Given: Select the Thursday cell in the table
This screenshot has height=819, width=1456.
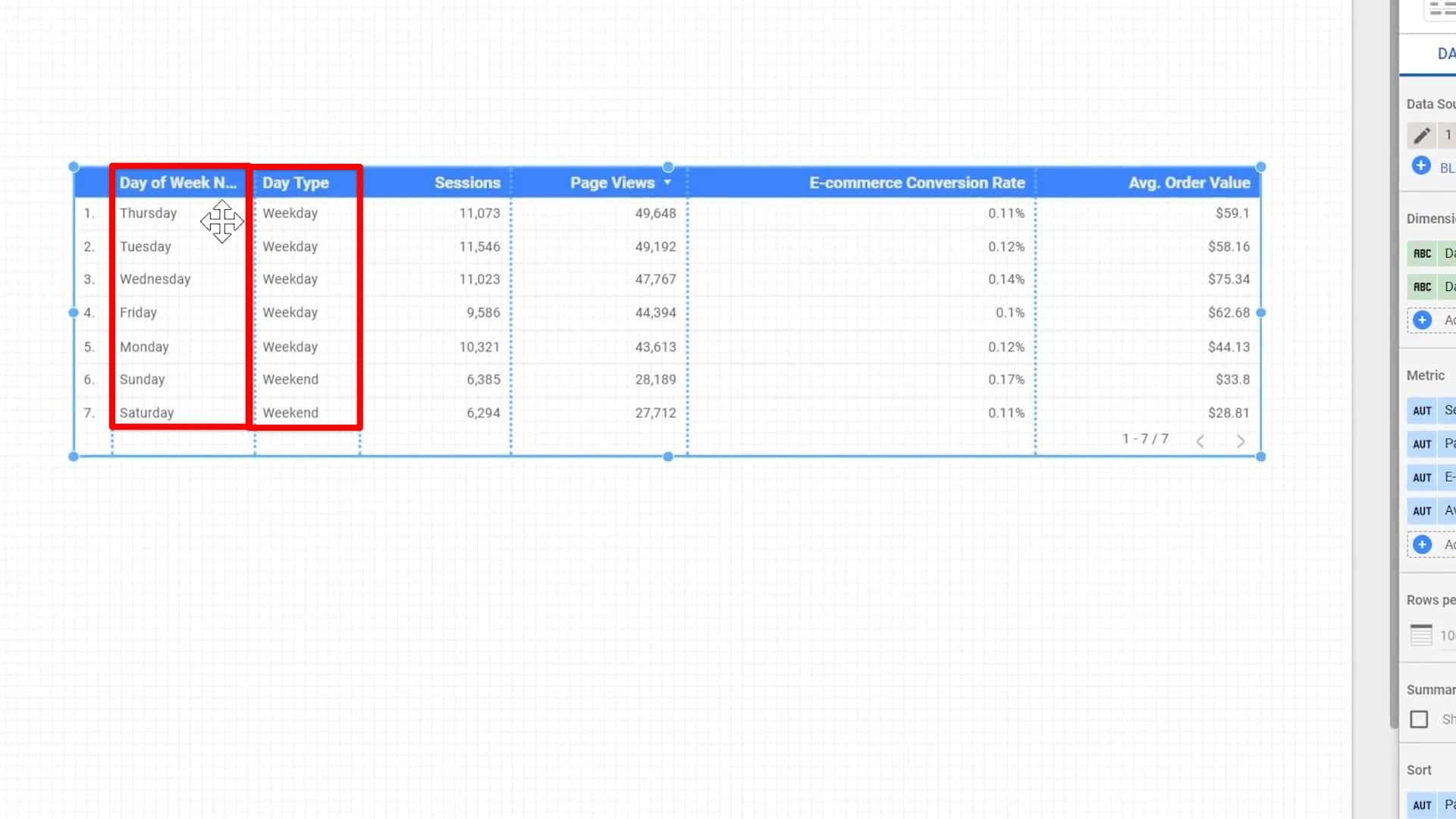Looking at the screenshot, I should coord(149,213).
